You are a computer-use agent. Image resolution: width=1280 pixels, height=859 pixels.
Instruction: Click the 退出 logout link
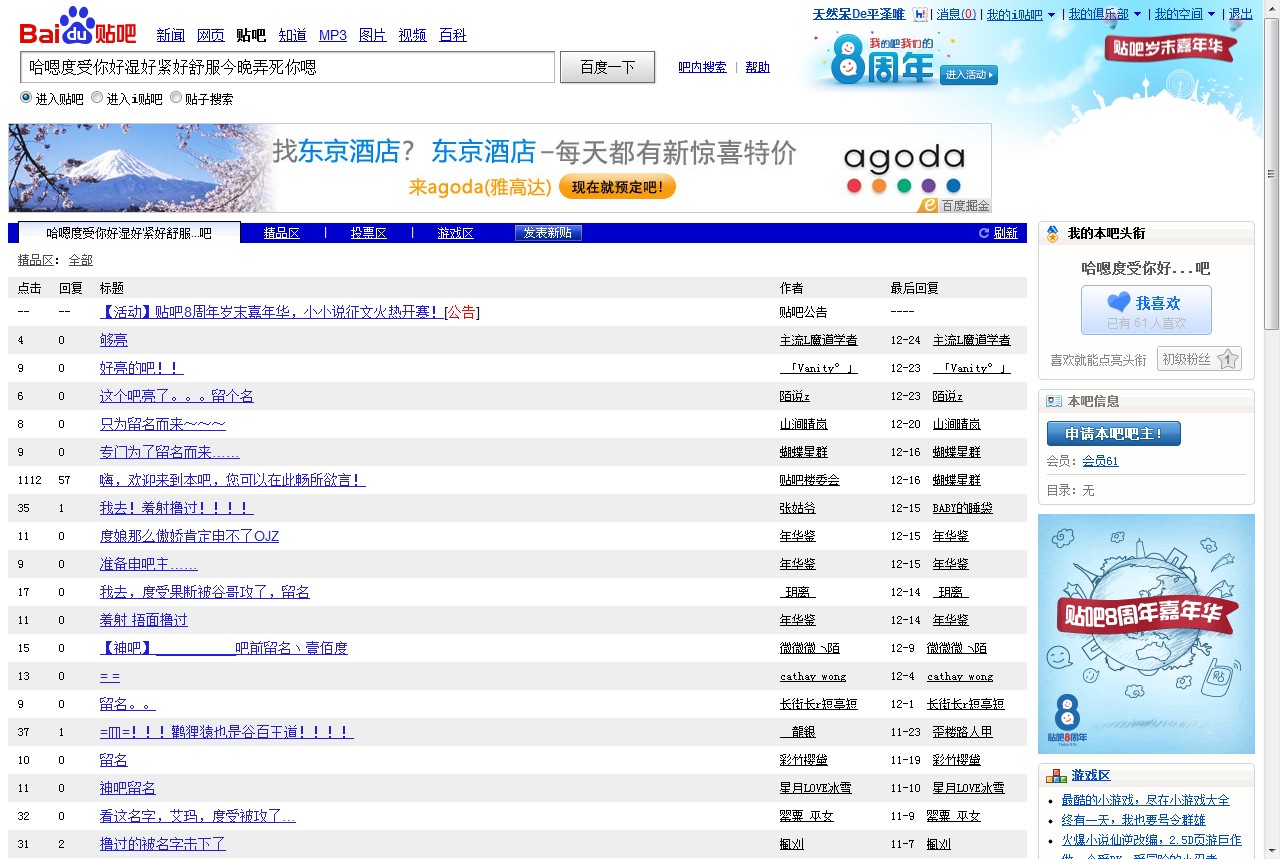pos(1240,15)
